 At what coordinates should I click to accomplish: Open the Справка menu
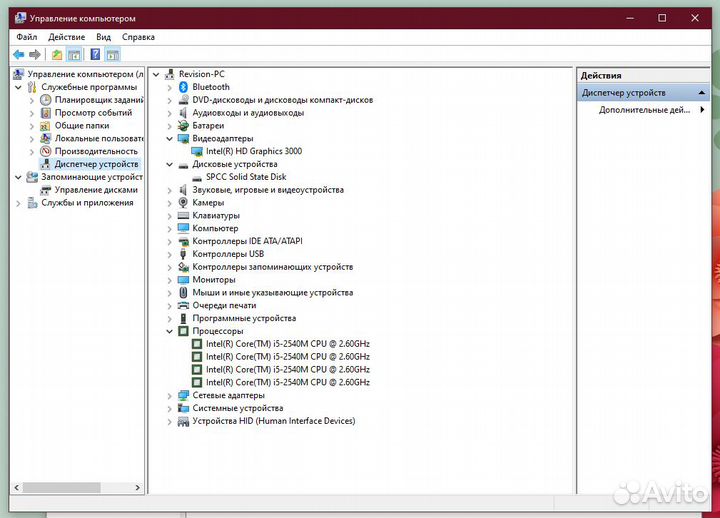138,37
